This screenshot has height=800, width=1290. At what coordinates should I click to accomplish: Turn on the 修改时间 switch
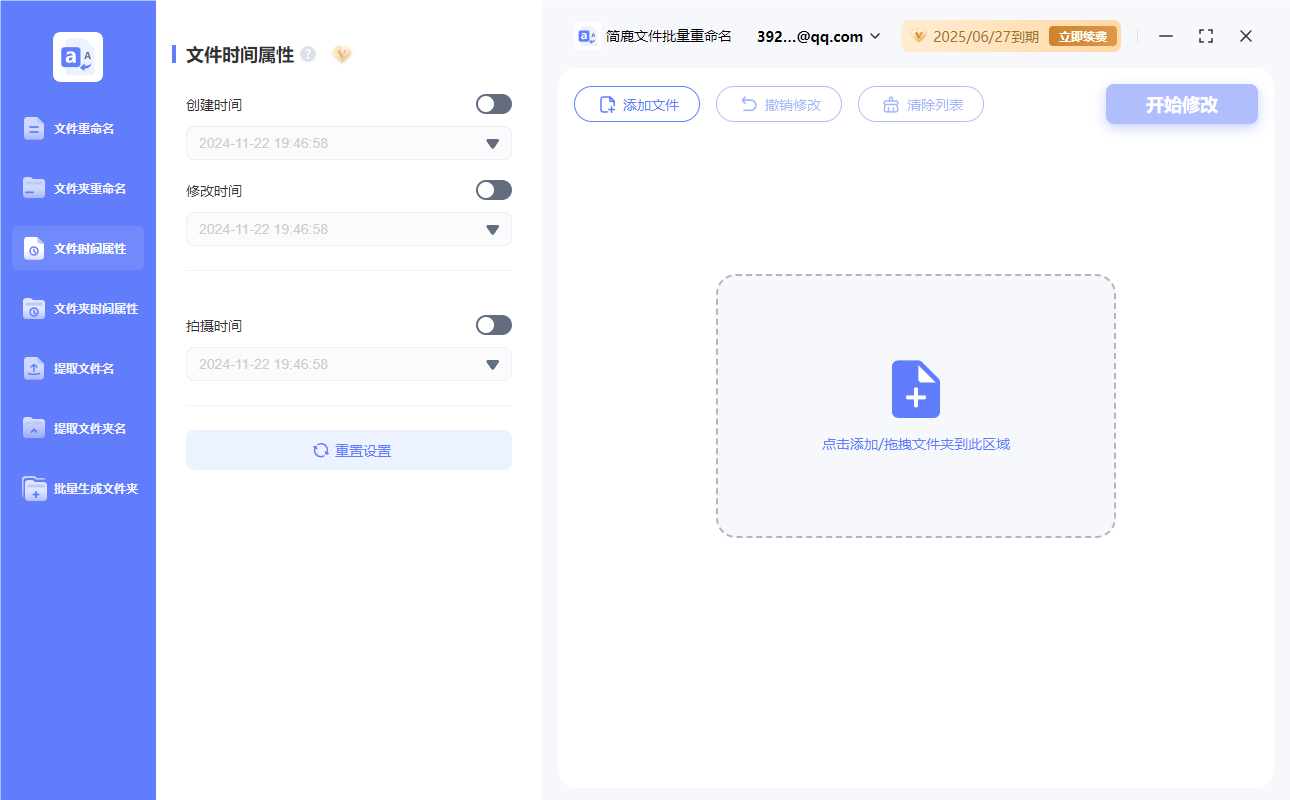(x=493, y=190)
